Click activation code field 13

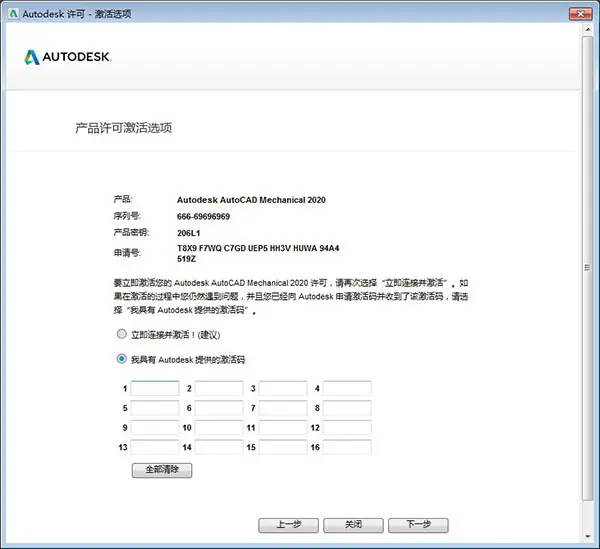click(155, 447)
